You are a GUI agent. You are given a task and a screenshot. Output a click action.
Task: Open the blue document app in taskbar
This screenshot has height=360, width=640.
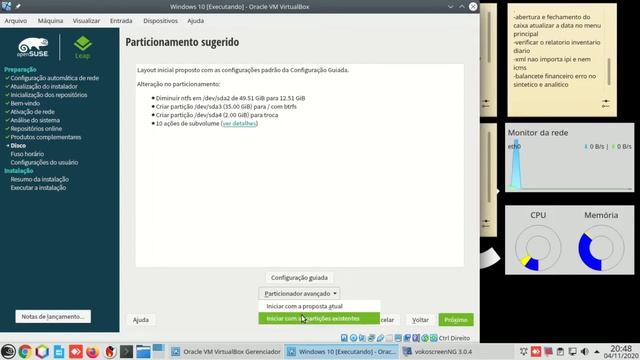(59, 351)
